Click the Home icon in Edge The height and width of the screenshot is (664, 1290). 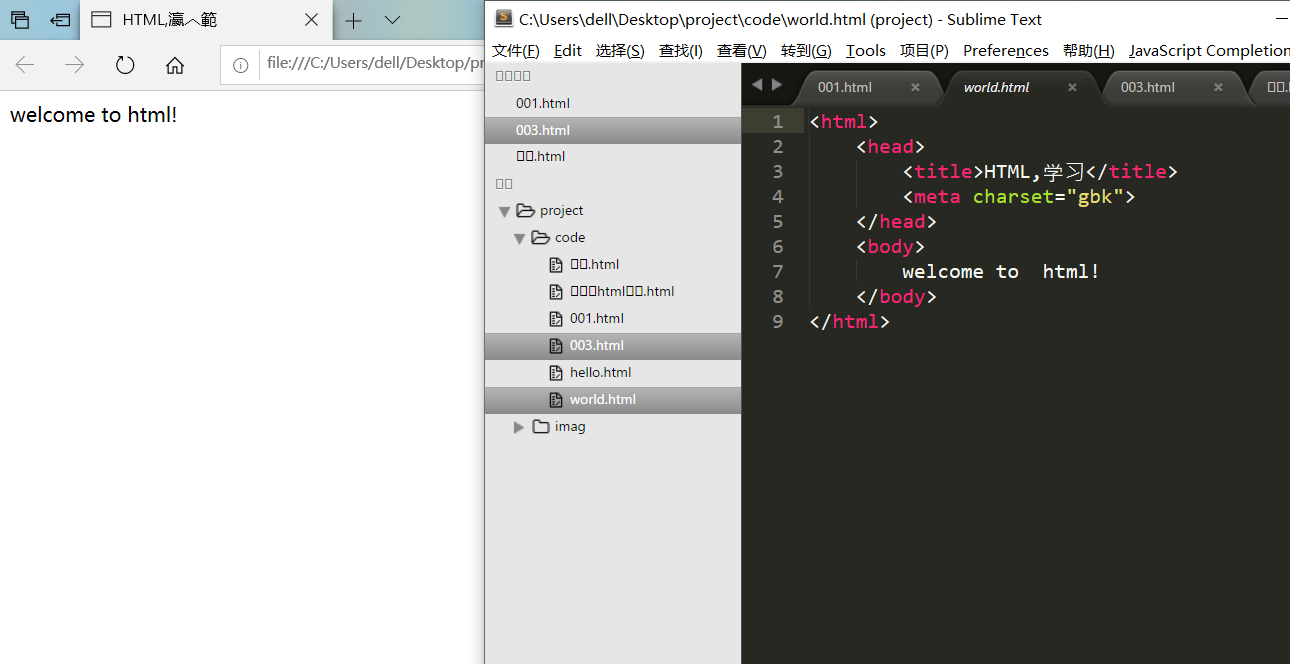(x=175, y=65)
